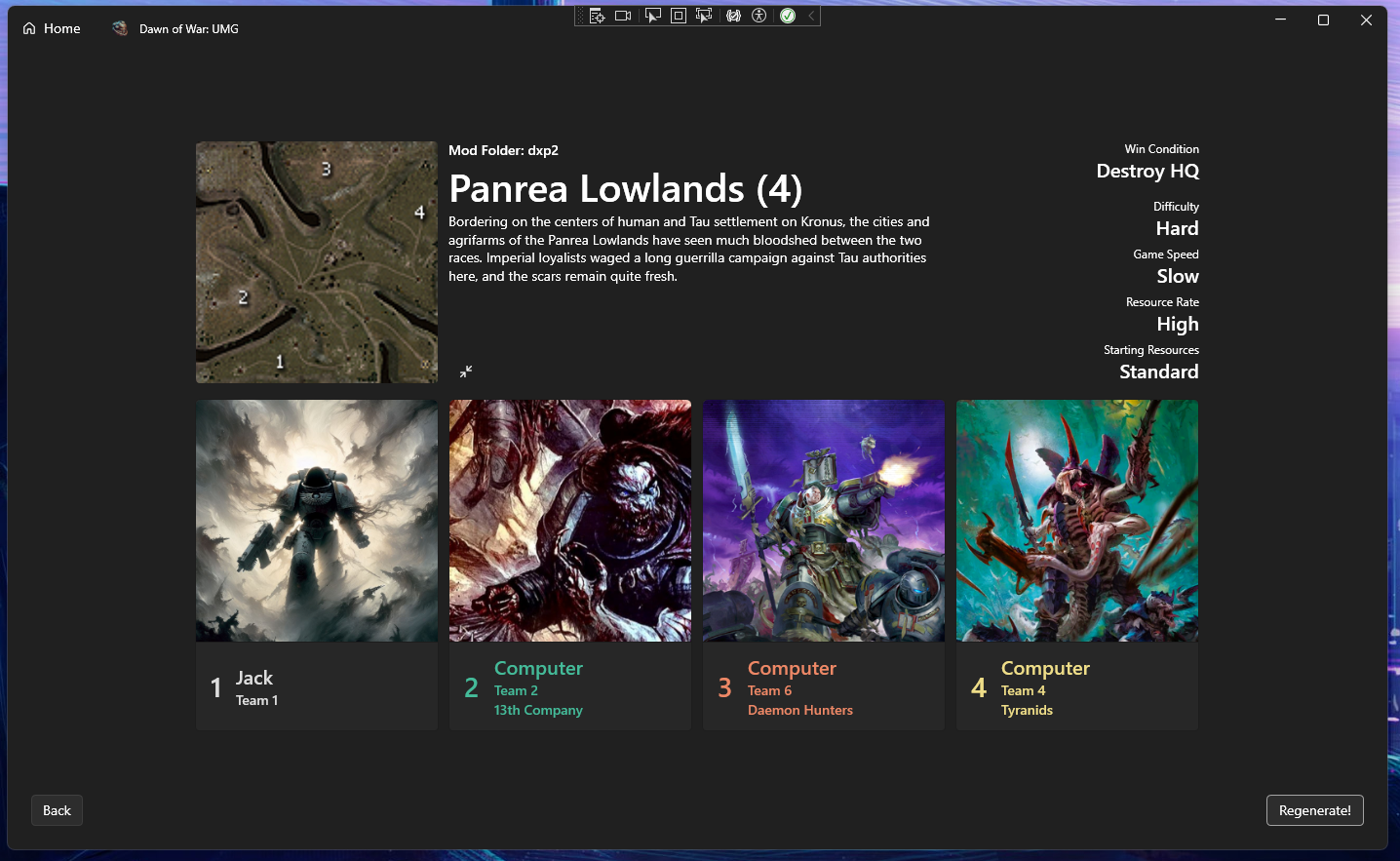Viewport: 1400px width, 861px height.
Task: Click the player slot number 1
Action: [x=216, y=687]
